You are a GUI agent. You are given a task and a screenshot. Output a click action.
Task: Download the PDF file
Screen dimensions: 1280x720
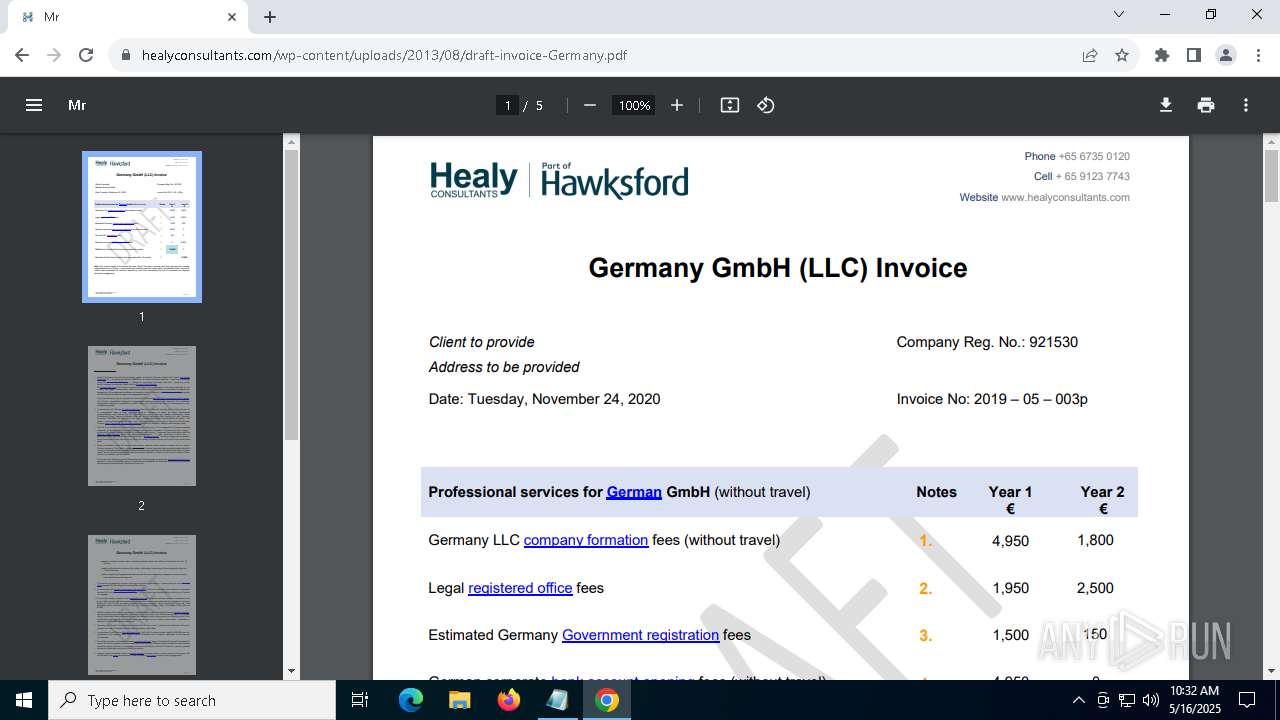point(1166,105)
